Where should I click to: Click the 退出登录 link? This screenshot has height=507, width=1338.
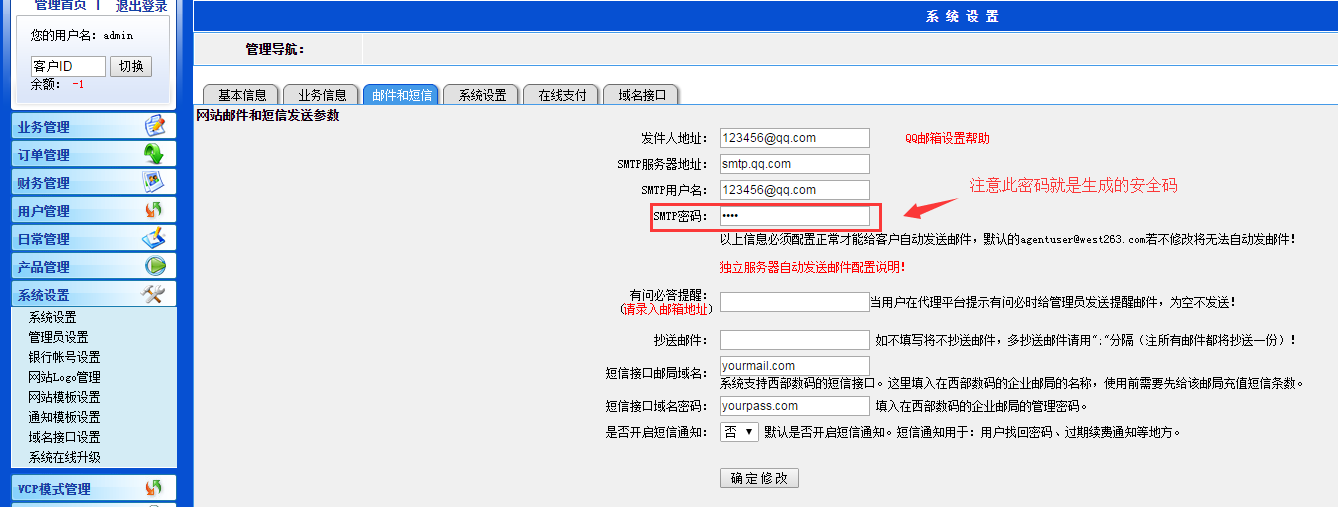coord(141,6)
